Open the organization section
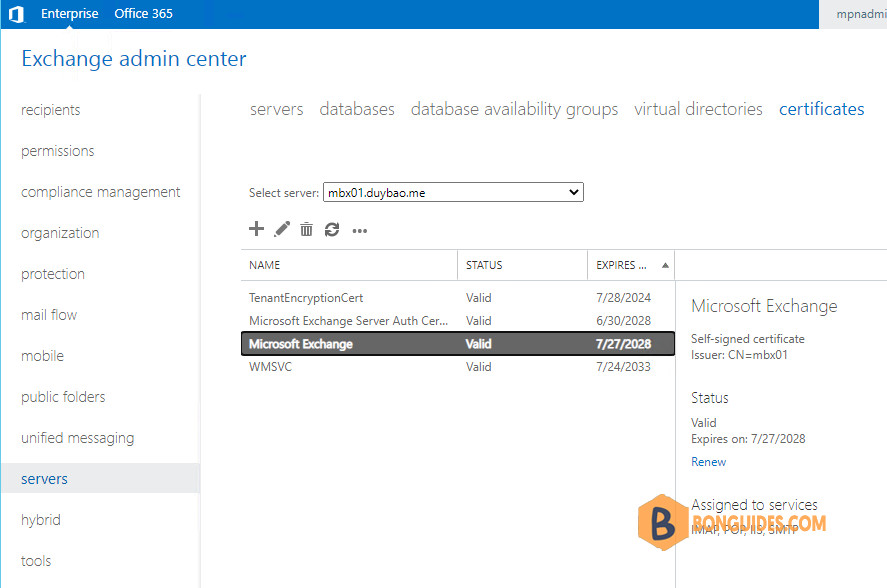Viewport: 887px width, 588px height. pyautogui.click(x=60, y=233)
